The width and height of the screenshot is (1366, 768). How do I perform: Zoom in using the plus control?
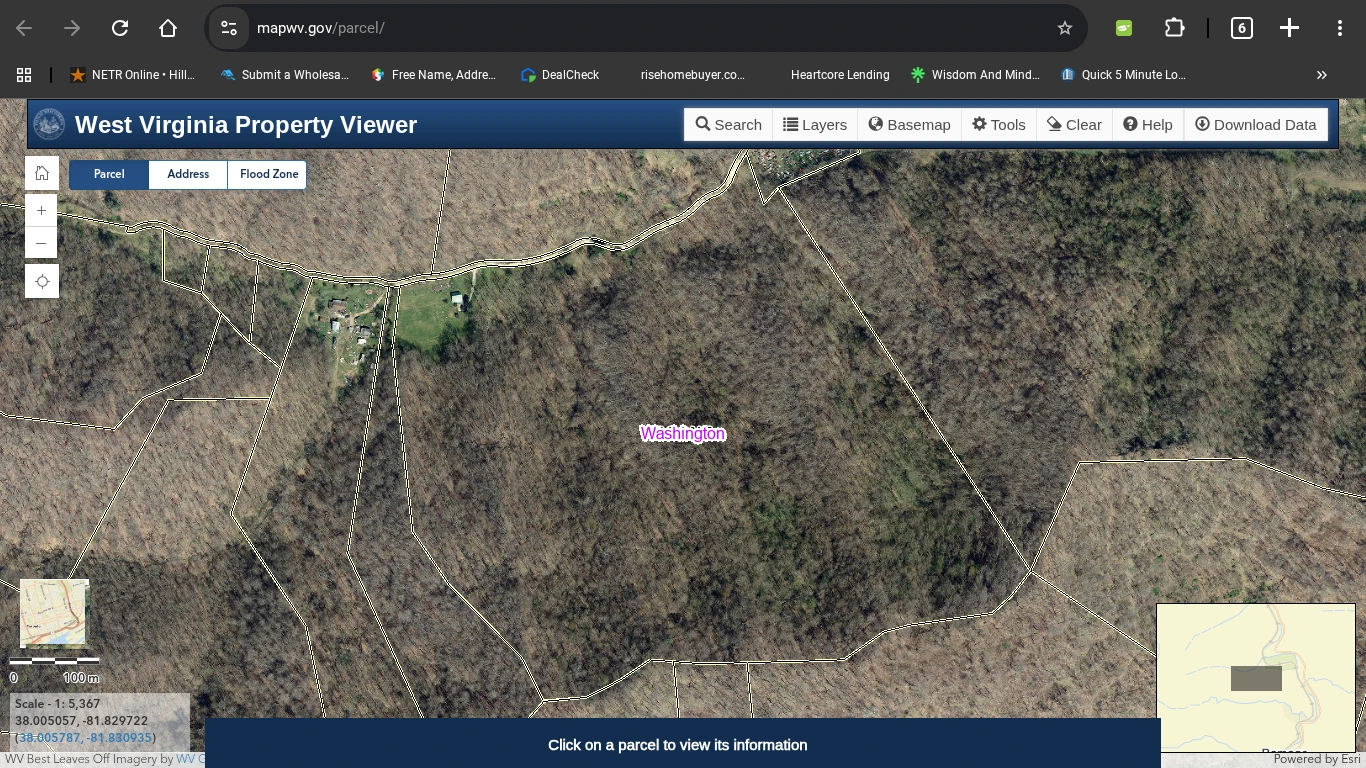pos(41,210)
